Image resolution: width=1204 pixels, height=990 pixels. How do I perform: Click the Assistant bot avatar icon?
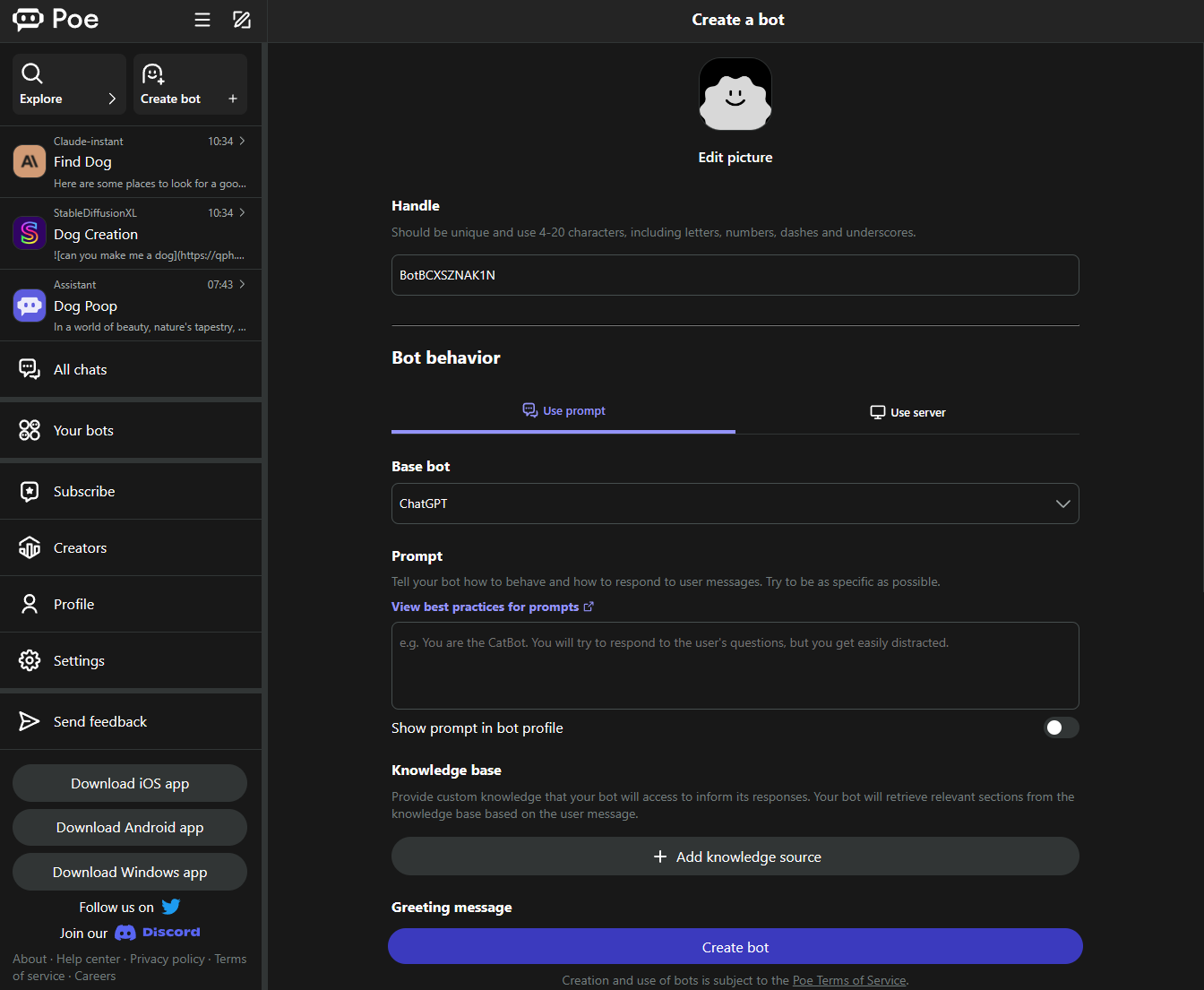point(30,305)
